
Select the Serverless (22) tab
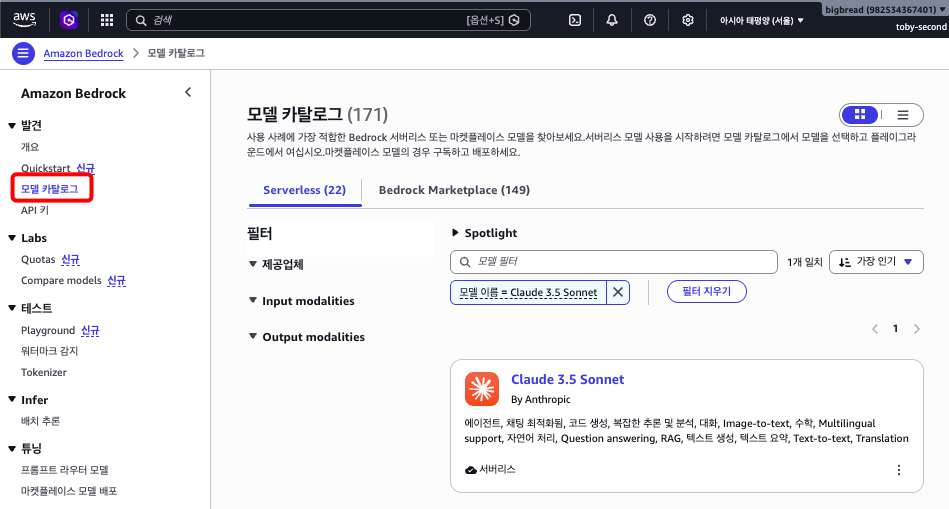pos(304,190)
